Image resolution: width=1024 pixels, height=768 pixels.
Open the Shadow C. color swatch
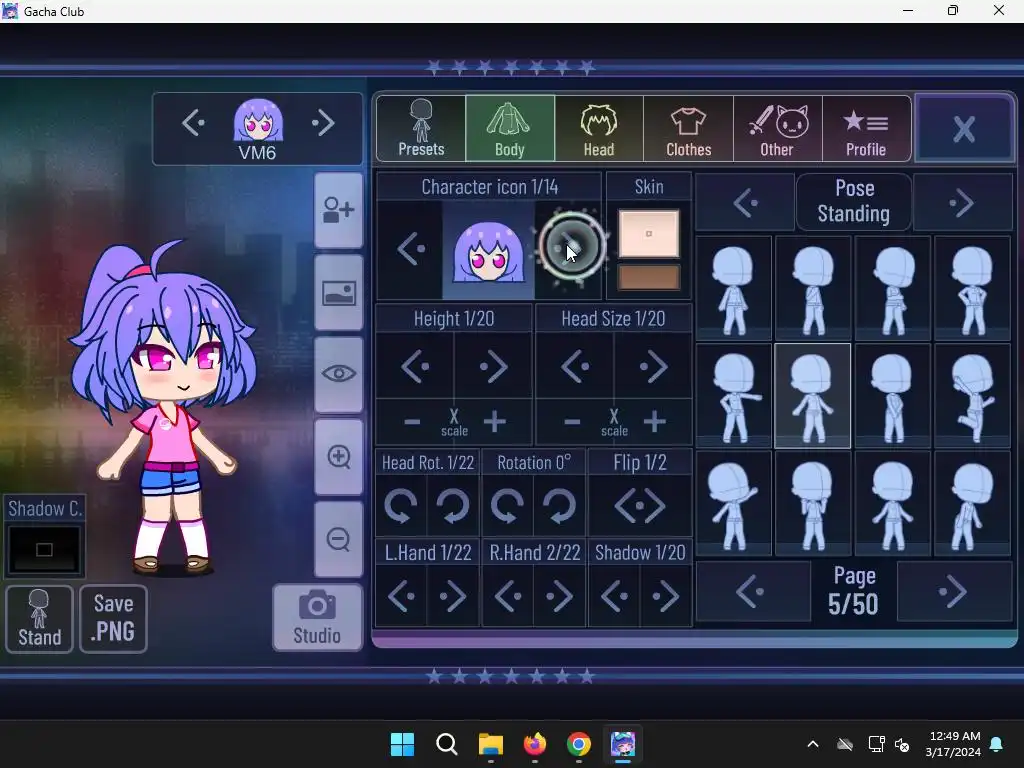click(44, 550)
